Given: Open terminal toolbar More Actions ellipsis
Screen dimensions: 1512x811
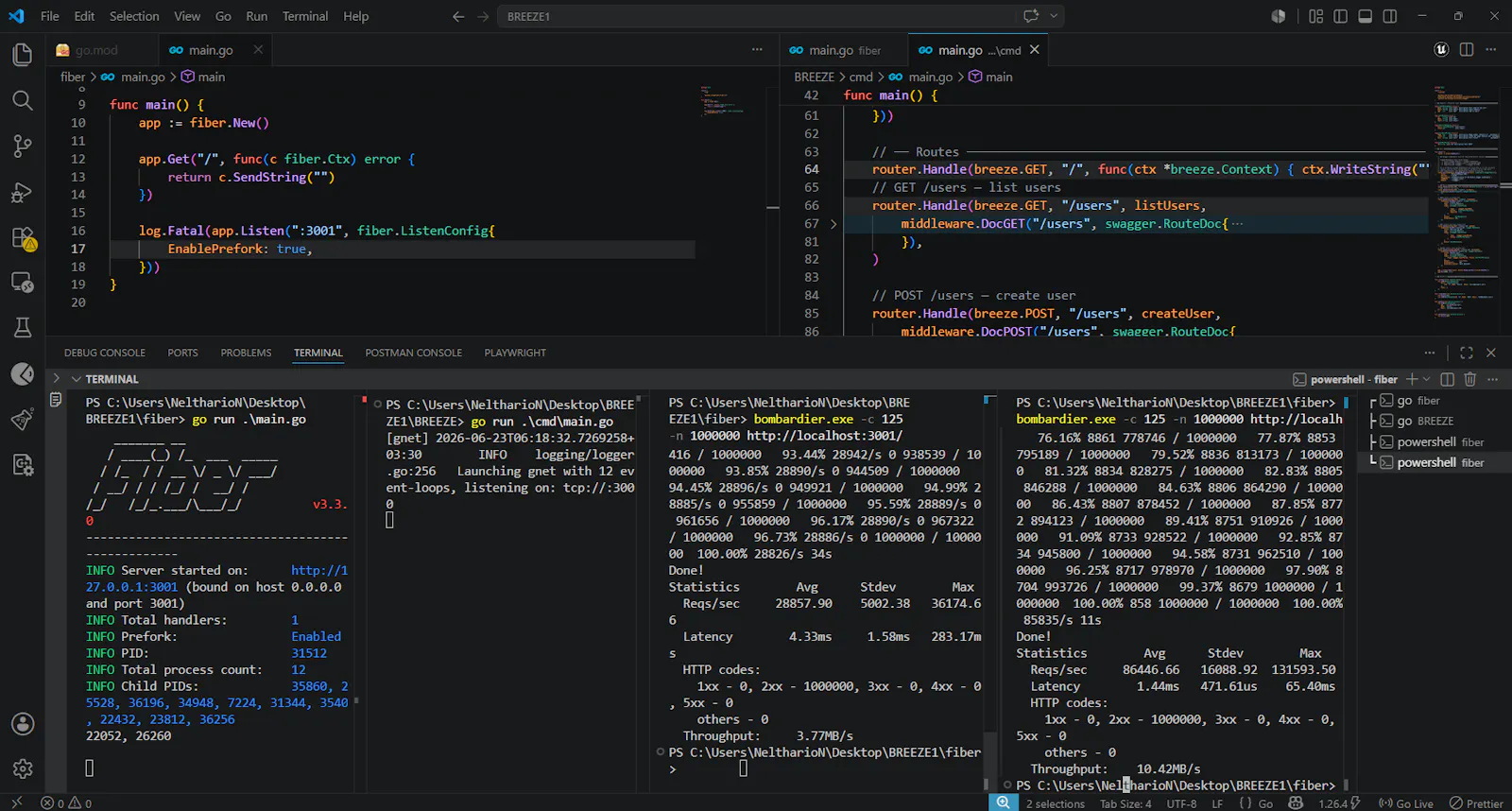Looking at the screenshot, I should tap(1492, 379).
